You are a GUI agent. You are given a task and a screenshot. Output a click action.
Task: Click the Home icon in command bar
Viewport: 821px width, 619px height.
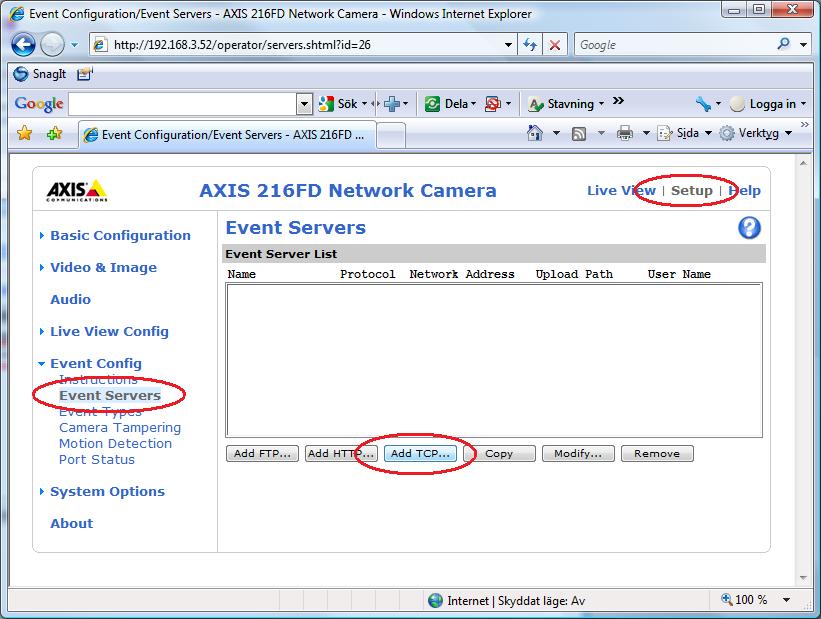point(535,133)
